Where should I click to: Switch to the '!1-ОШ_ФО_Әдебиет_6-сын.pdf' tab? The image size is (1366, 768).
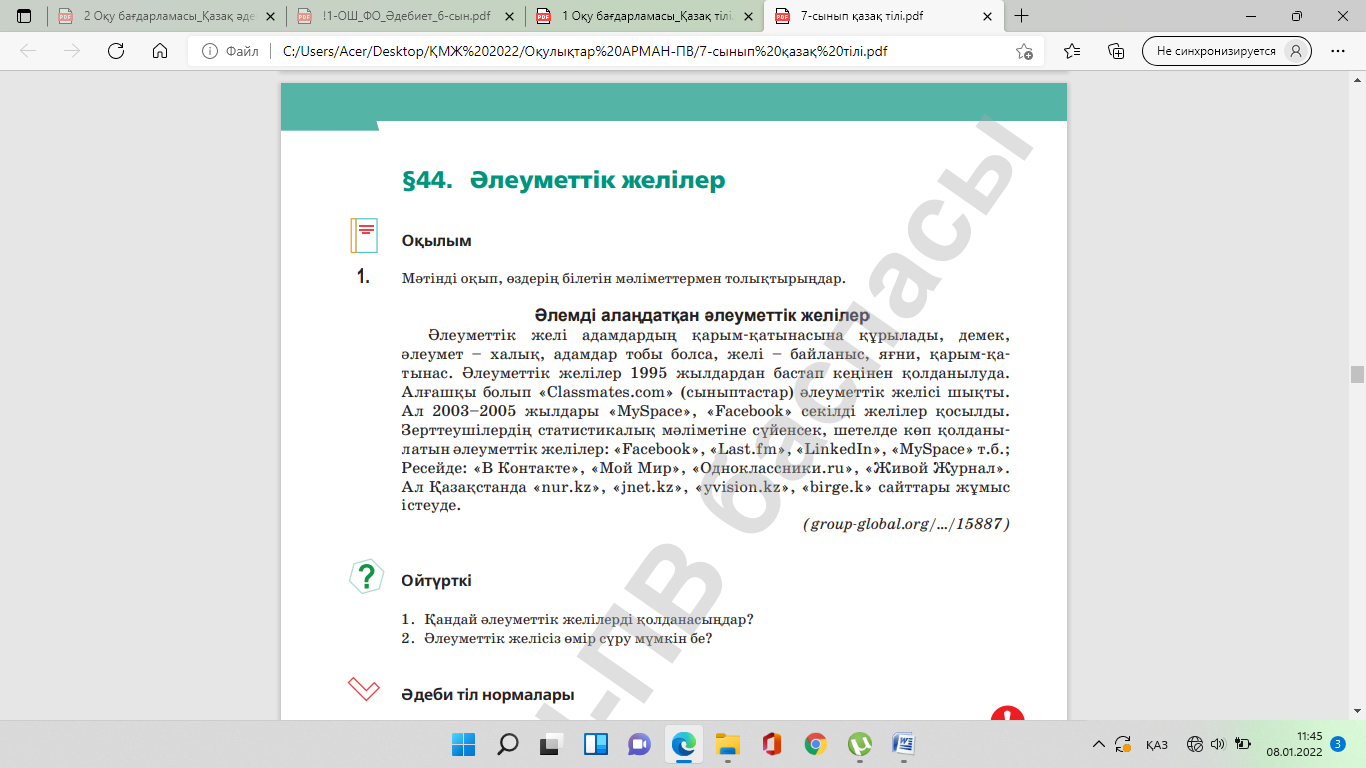406,16
